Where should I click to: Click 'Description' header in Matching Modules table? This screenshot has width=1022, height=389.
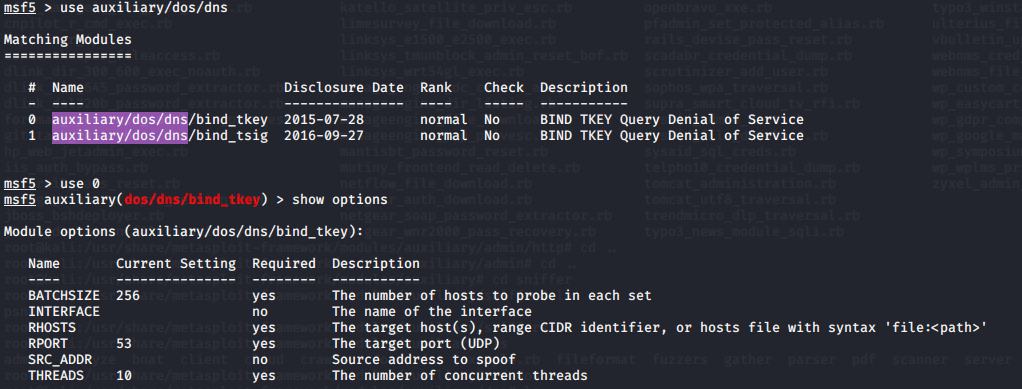point(584,87)
